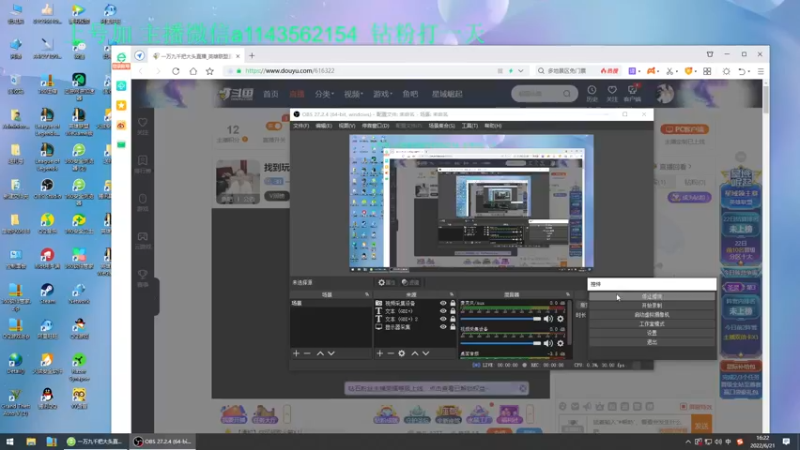Image resolution: width=800 pixels, height=450 pixels.
Task: Mute the 麦克风/Aux mixer channel
Action: click(x=548, y=319)
